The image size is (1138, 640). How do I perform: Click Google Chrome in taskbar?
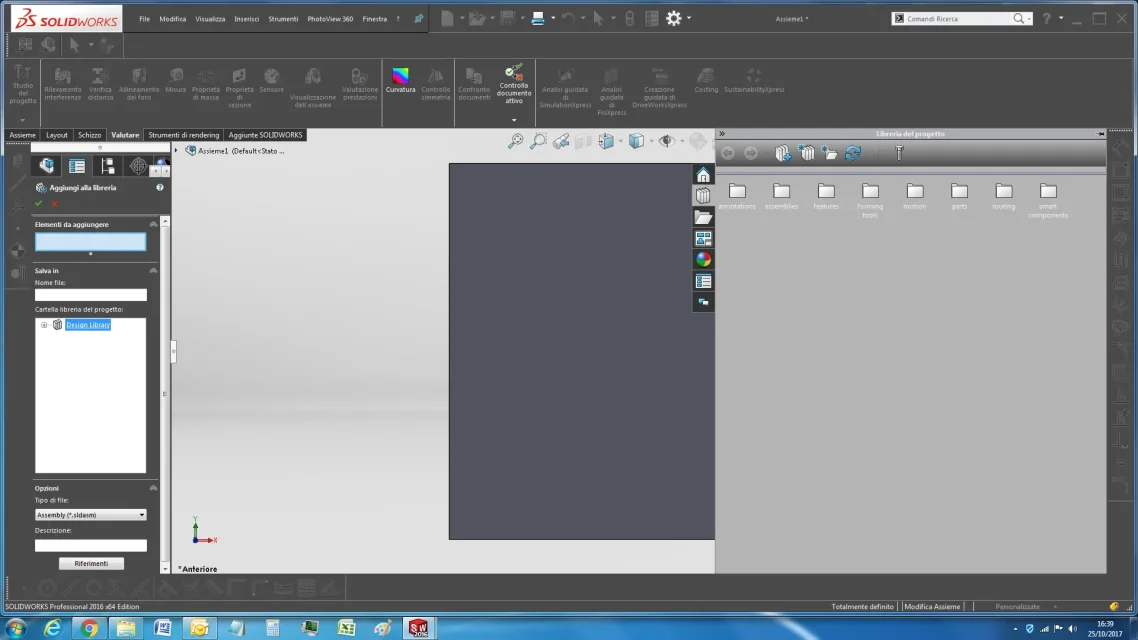[89, 628]
